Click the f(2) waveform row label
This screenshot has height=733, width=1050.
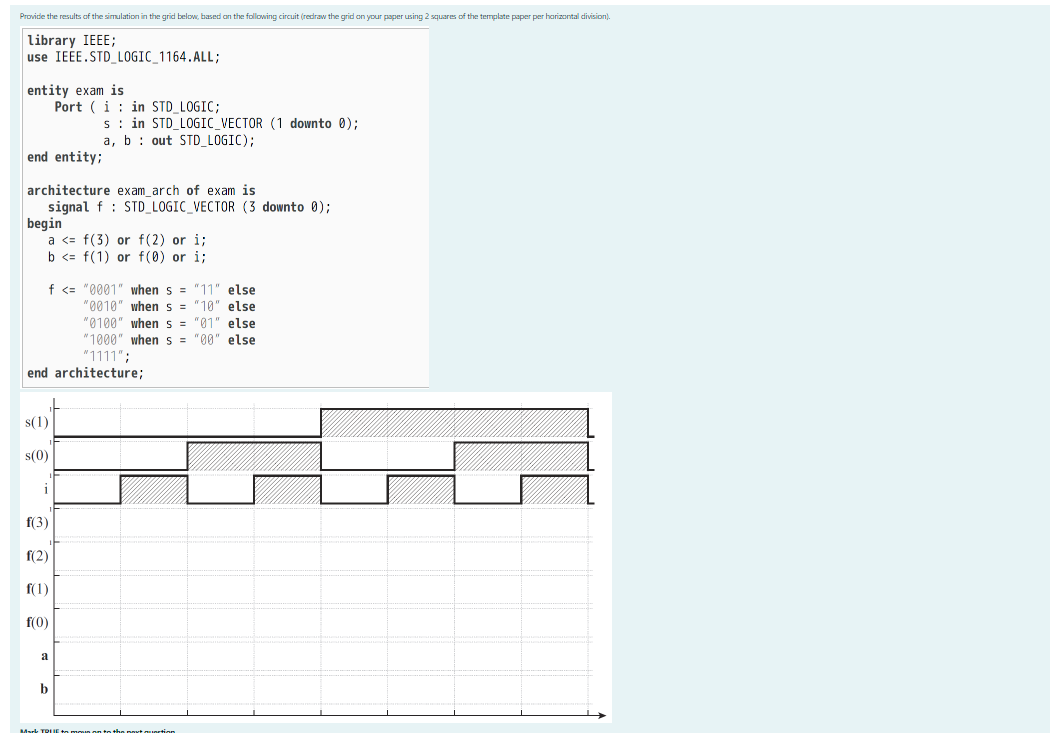[x=38, y=555]
